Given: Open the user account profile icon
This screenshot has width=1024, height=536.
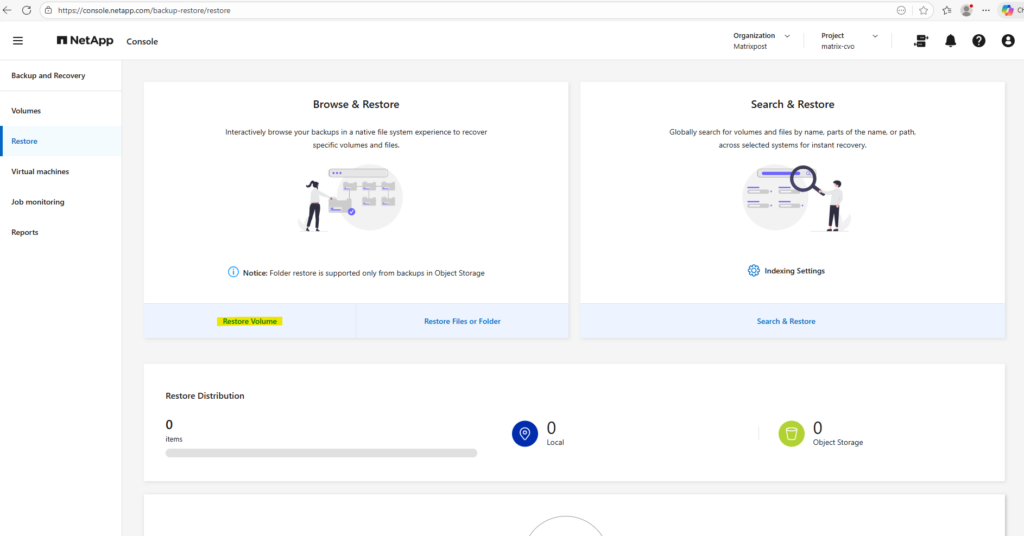Looking at the screenshot, I should tap(1008, 41).
